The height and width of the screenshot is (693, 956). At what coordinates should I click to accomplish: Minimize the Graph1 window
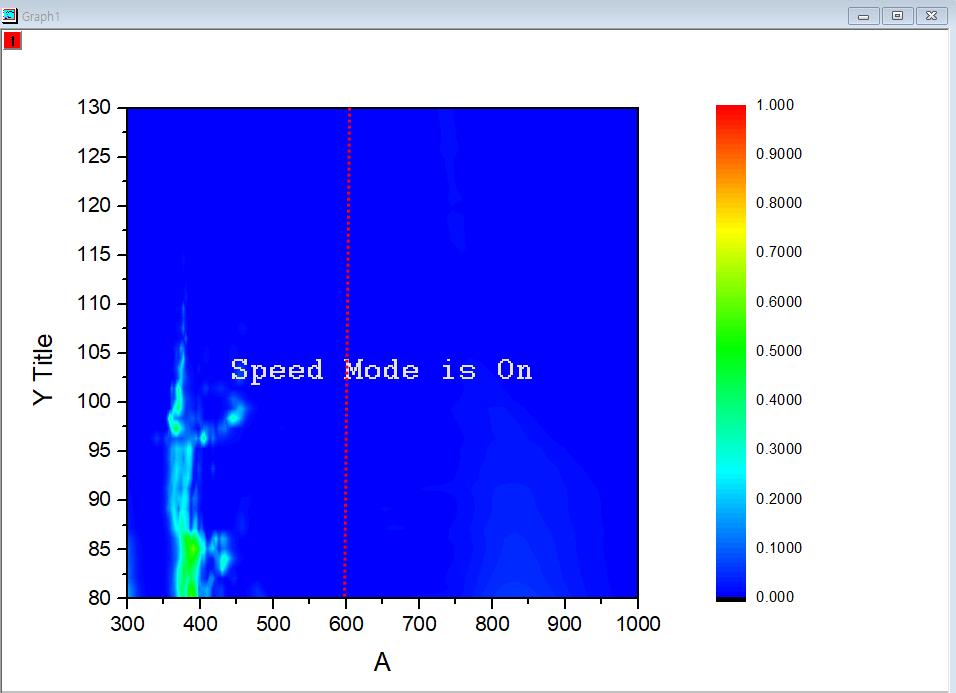pyautogui.click(x=863, y=16)
